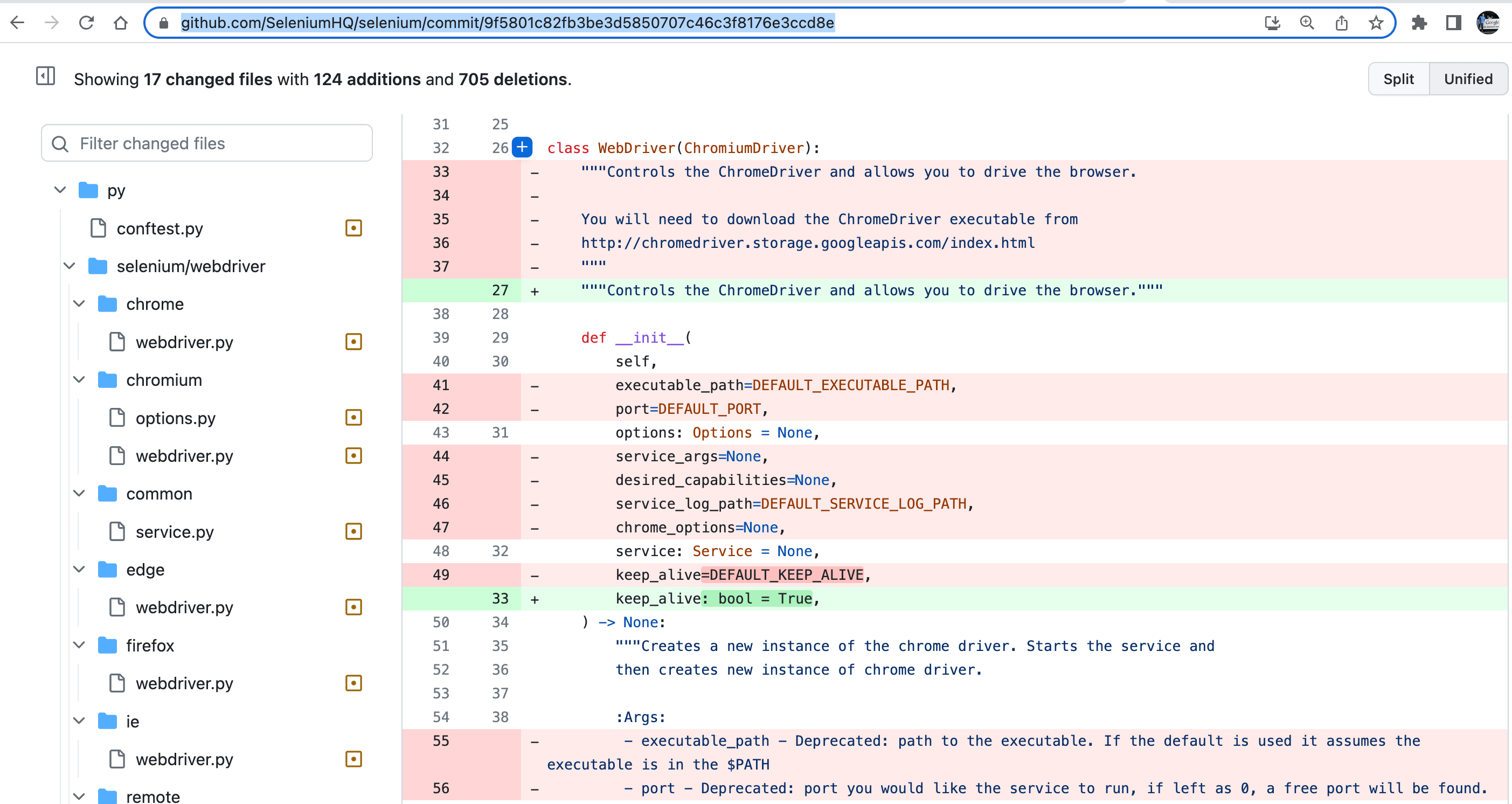Viewport: 1512px width, 804px height.
Task: Select service.py under common folder
Action: [x=175, y=532]
